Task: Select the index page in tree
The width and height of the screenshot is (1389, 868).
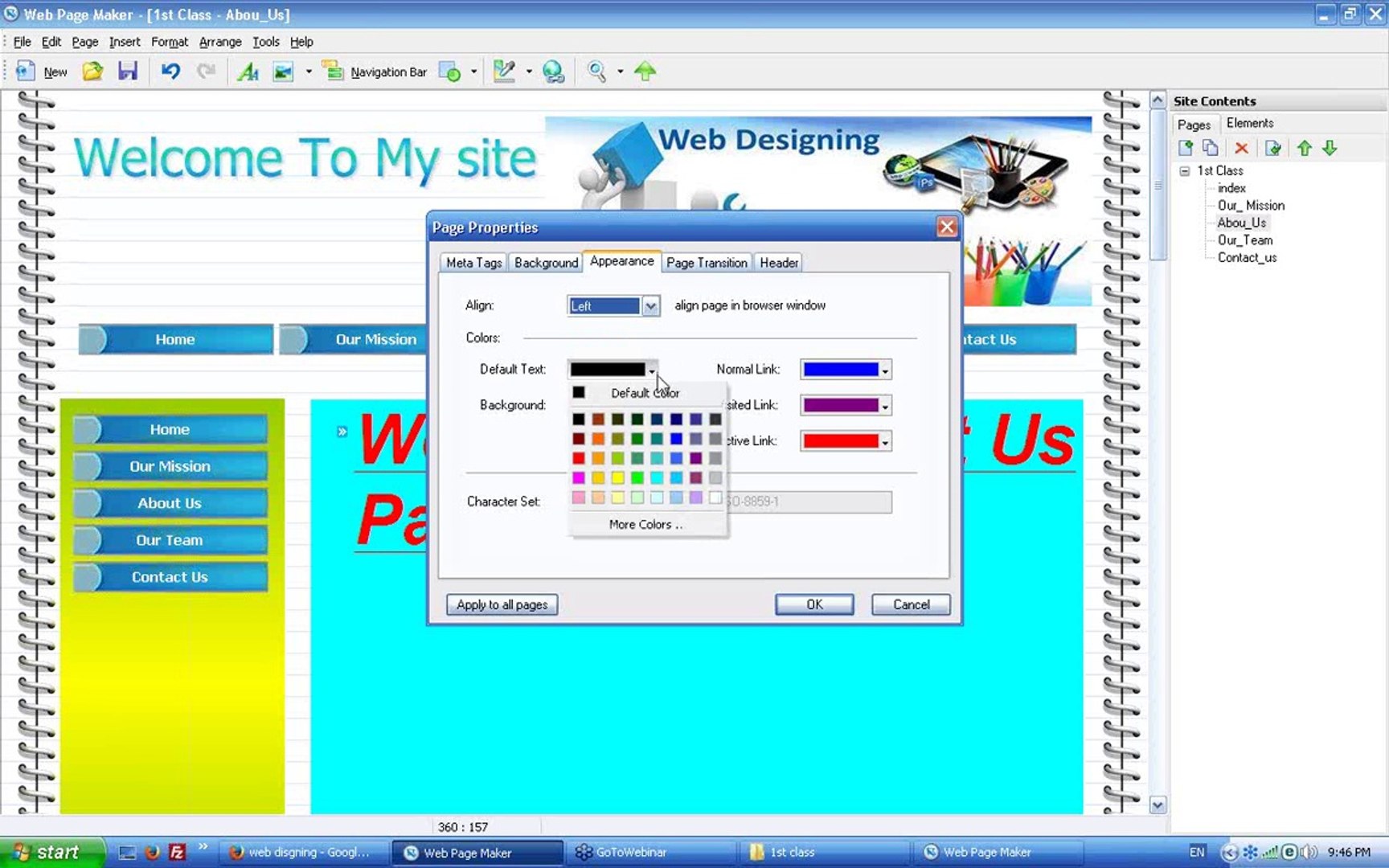Action: pos(1231,188)
